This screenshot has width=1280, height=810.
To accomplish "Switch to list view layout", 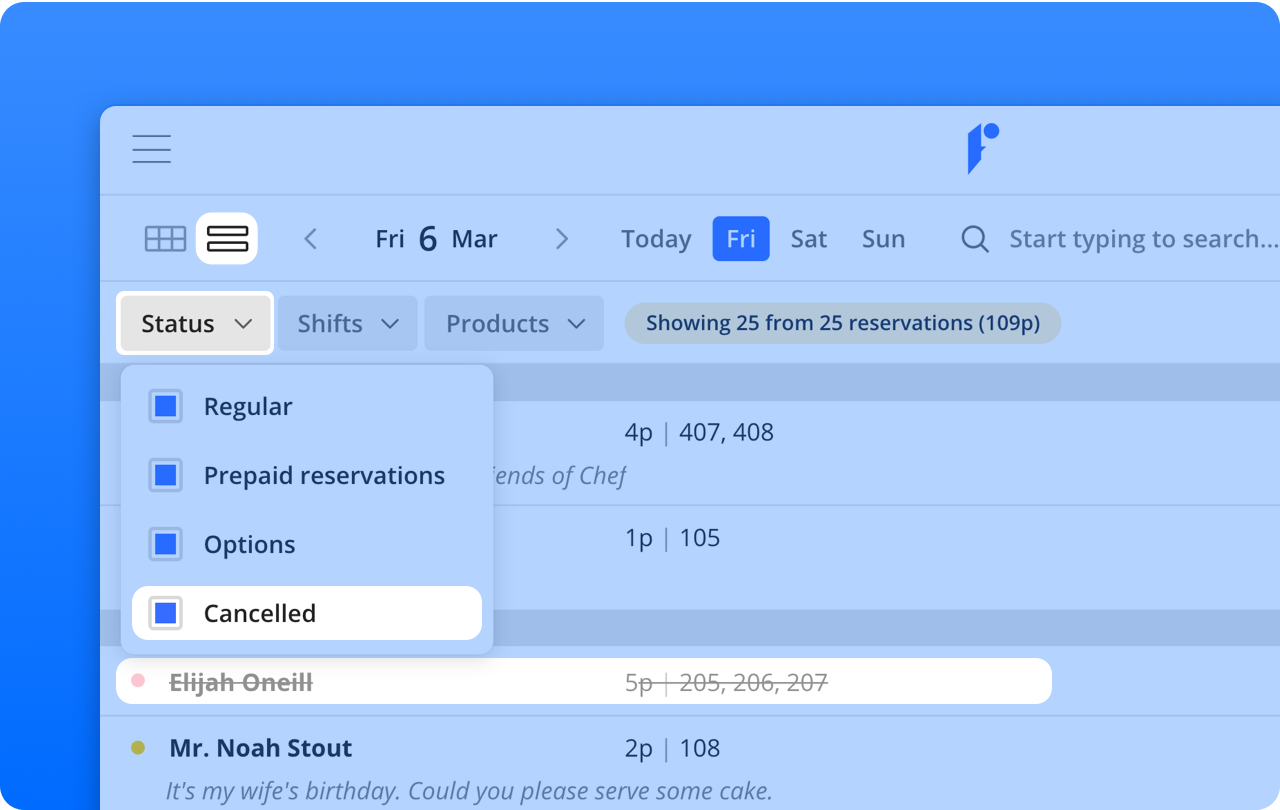I will pos(227,239).
